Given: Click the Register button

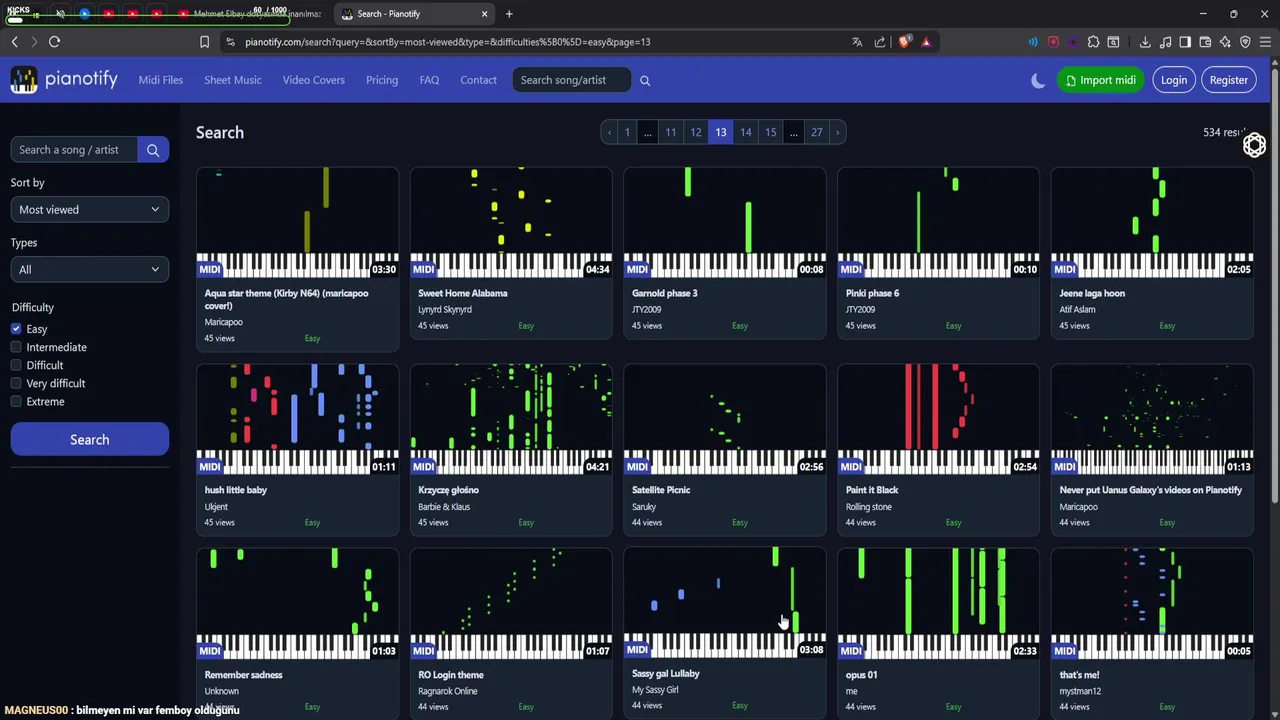Looking at the screenshot, I should 1229,80.
